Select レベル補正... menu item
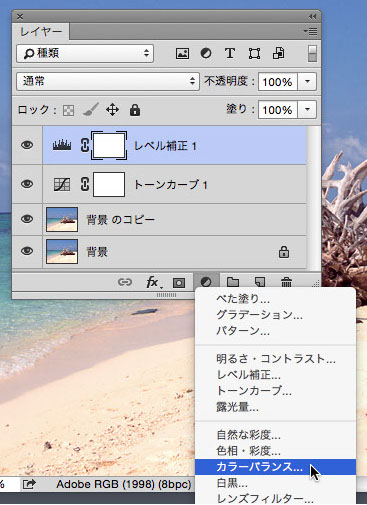 [x=275, y=375]
